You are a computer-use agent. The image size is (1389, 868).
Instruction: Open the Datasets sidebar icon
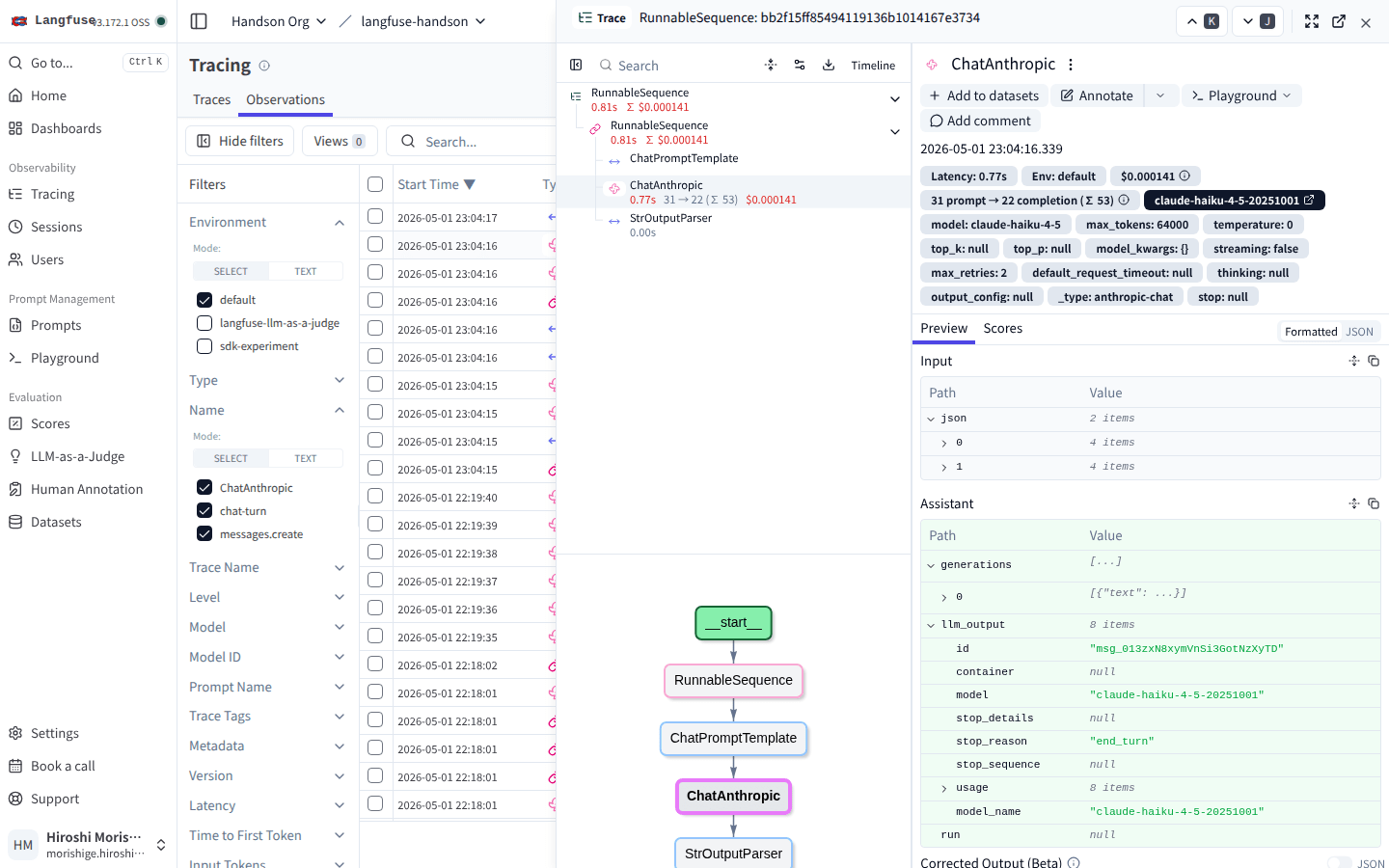tap(15, 522)
